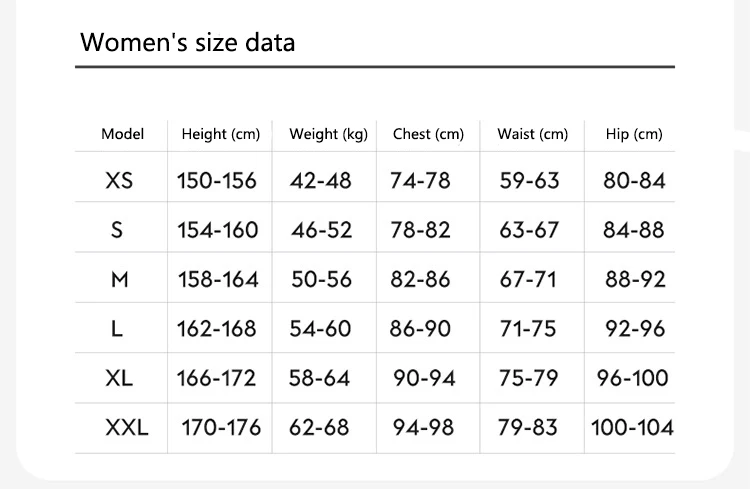This screenshot has width=750, height=489.
Task: Click the XL size row label
Action: [x=119, y=378]
